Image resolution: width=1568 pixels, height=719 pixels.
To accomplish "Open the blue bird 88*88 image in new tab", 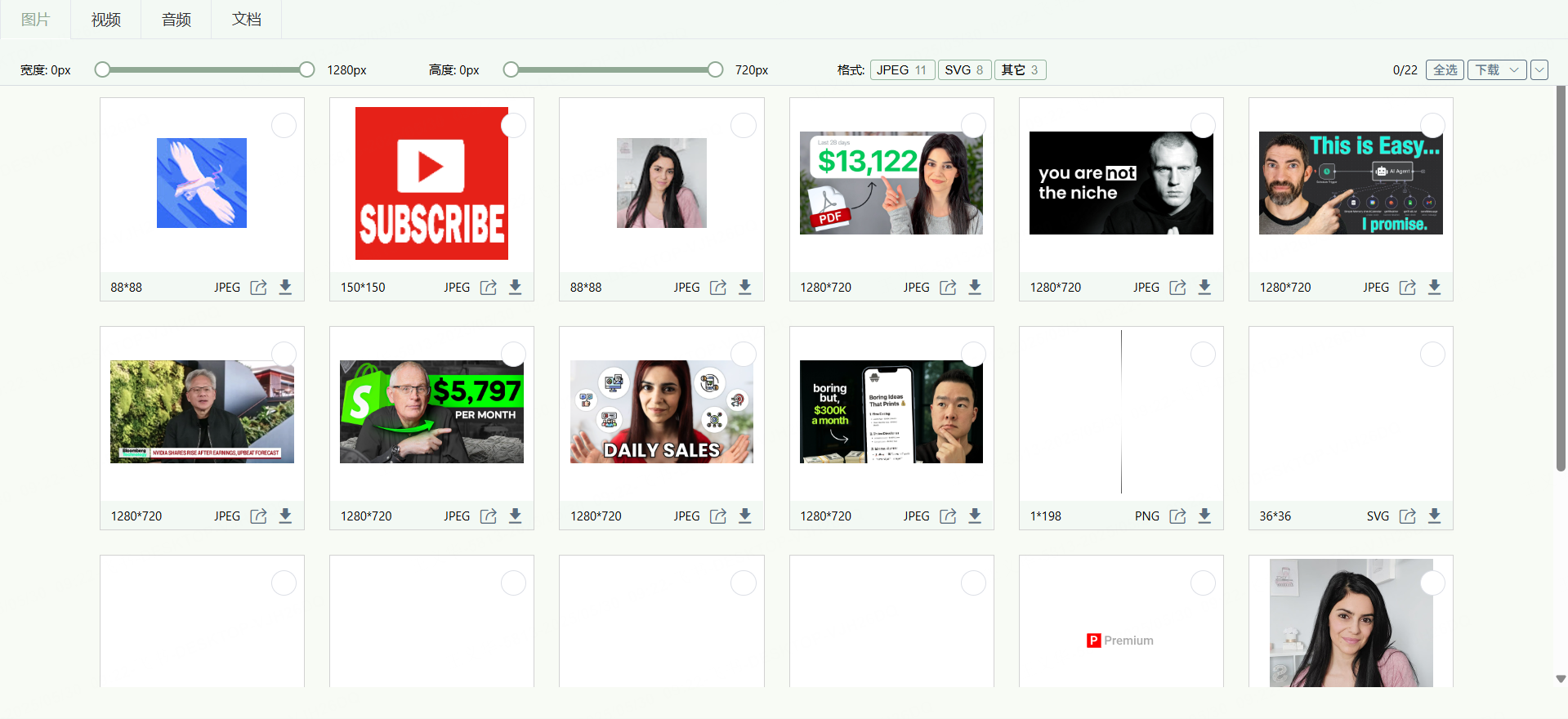I will [x=258, y=288].
